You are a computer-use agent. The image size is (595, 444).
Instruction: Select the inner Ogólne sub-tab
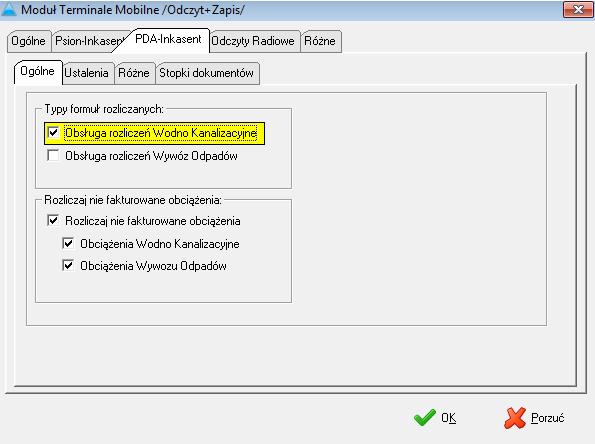click(37, 71)
